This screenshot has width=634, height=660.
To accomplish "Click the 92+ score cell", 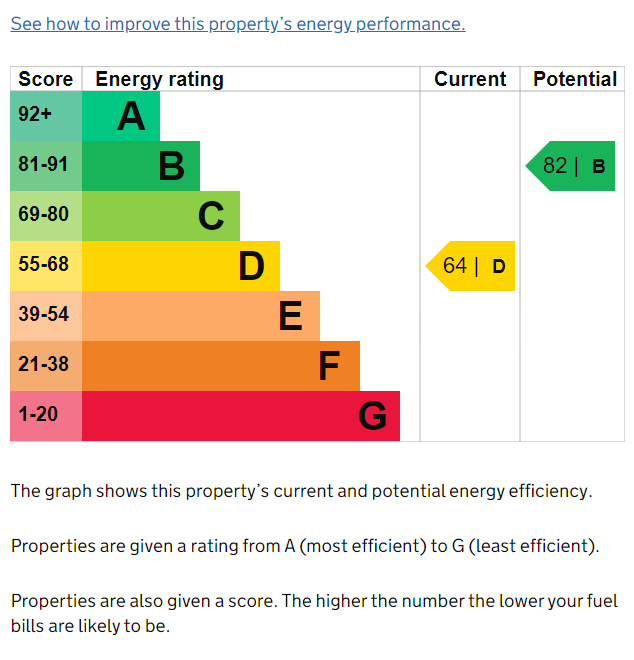I will pyautogui.click(x=46, y=116).
